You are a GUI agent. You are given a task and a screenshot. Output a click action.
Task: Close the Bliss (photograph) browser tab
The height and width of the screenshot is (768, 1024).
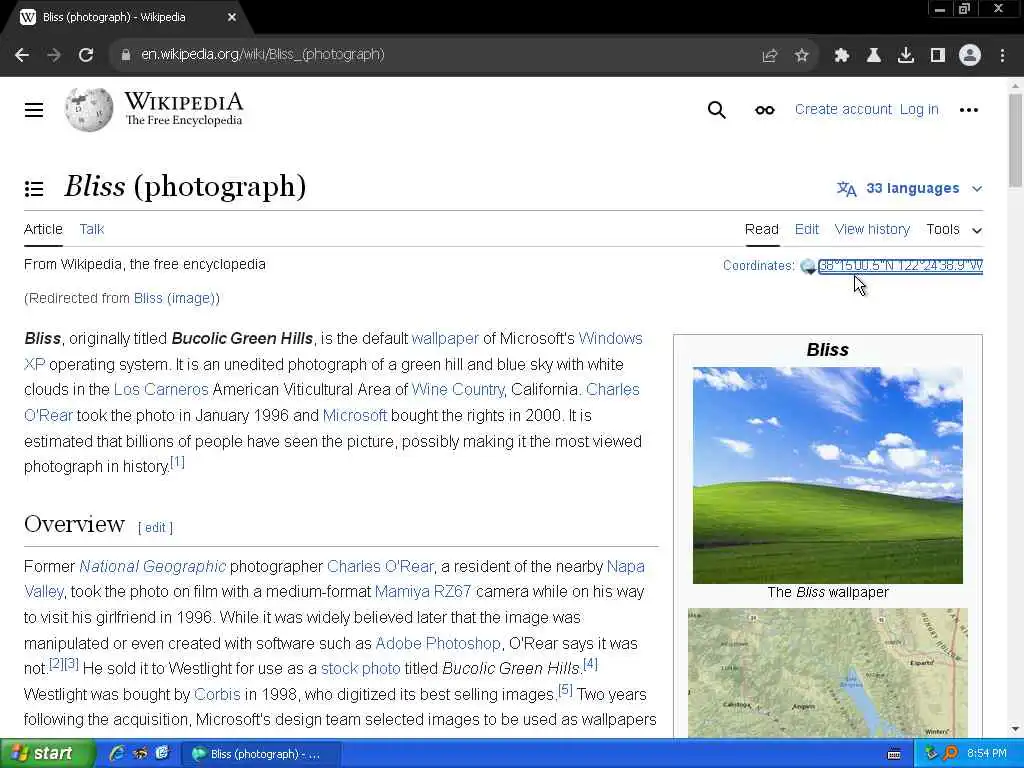click(232, 18)
